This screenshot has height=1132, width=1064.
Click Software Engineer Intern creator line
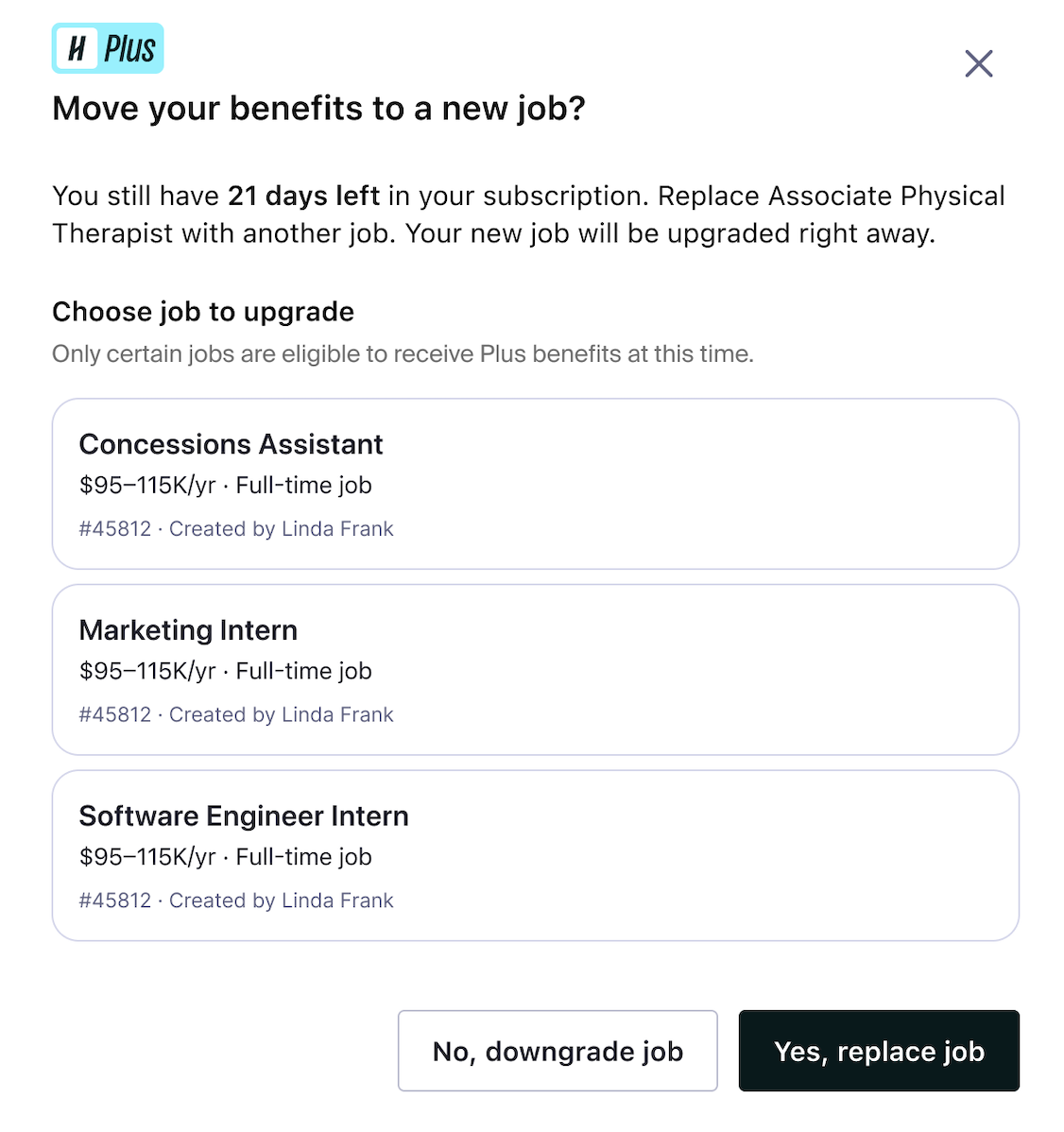pyautogui.click(x=236, y=900)
